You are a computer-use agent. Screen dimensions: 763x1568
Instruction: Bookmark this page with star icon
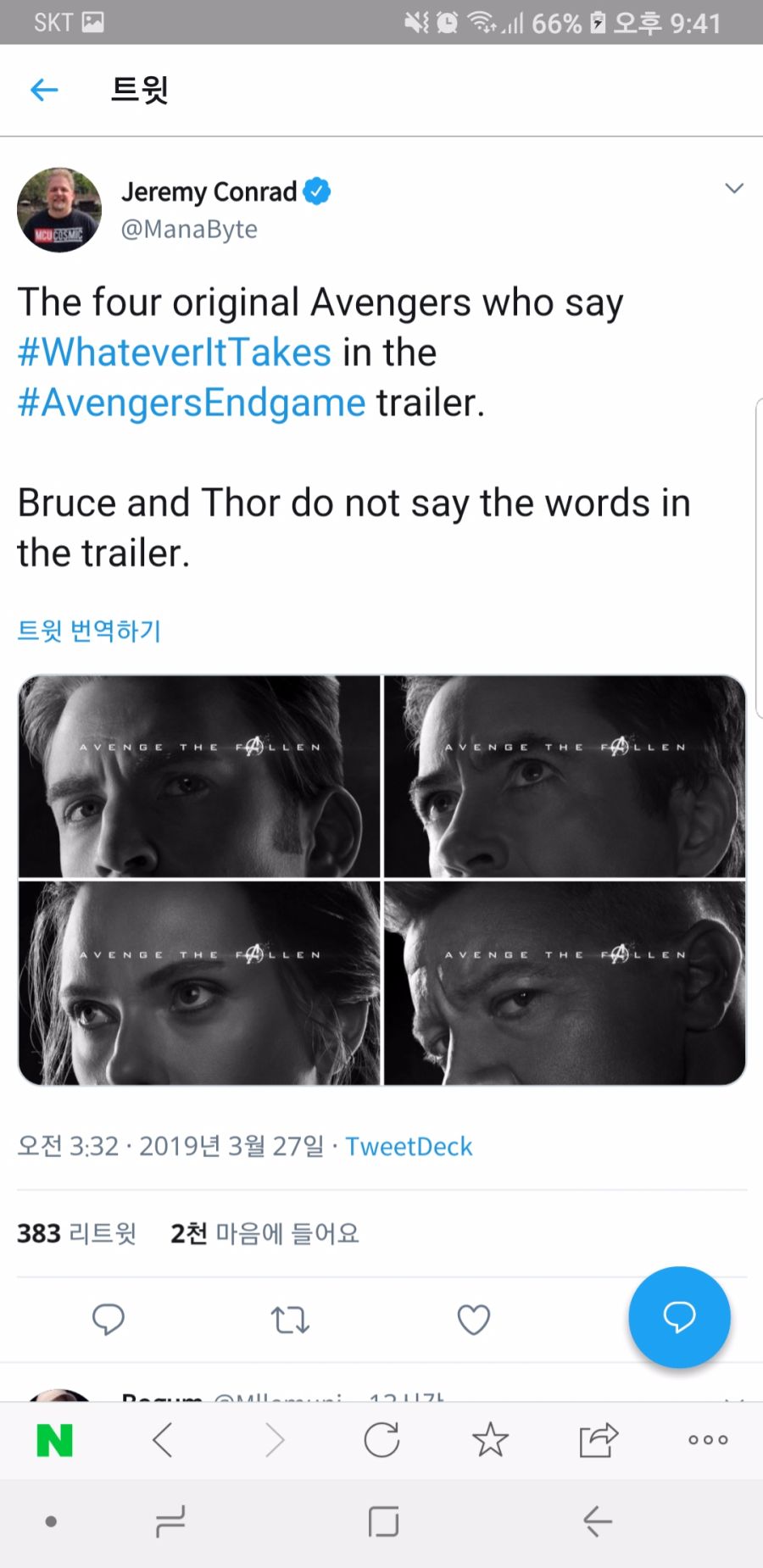490,1440
